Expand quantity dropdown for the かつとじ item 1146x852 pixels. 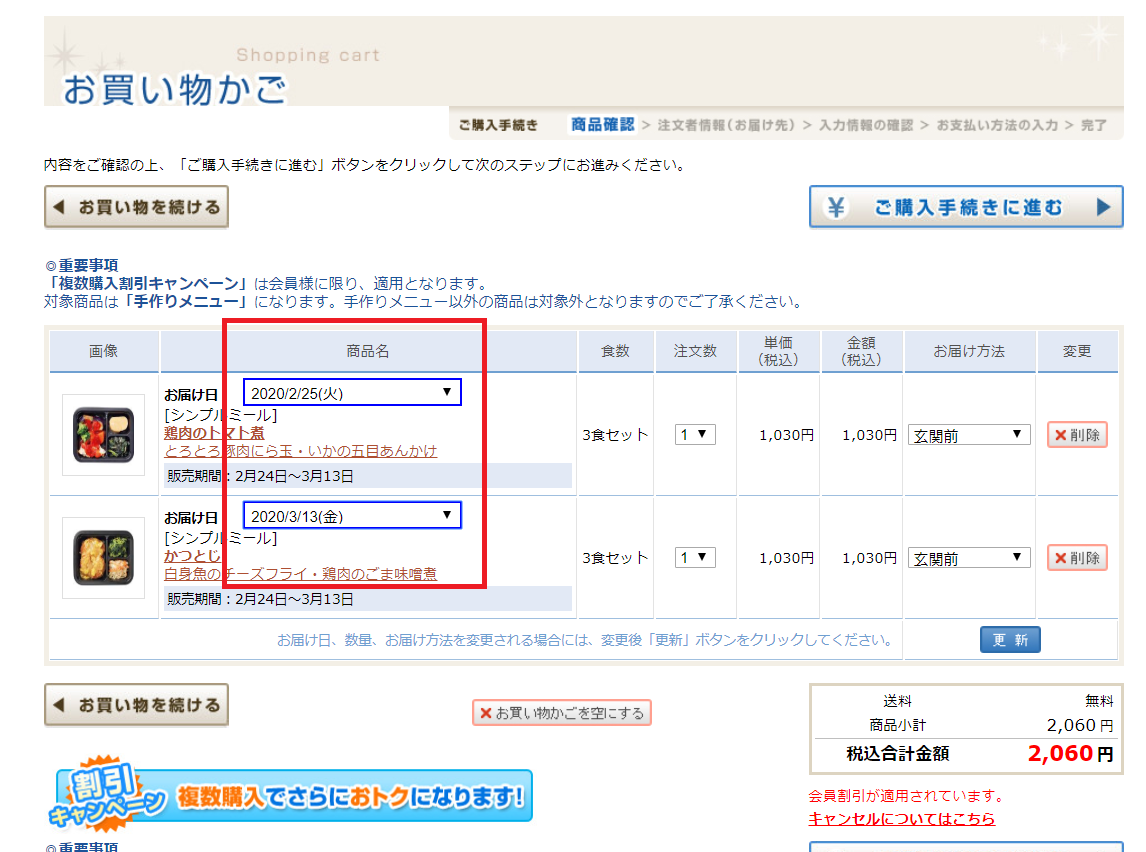695,558
